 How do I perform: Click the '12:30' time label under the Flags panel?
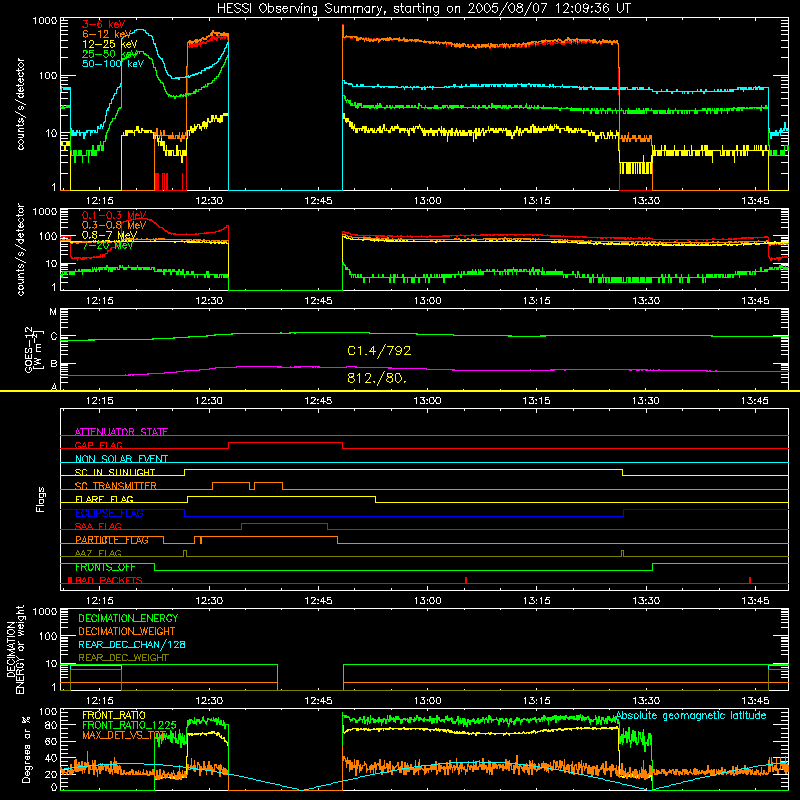[209, 601]
